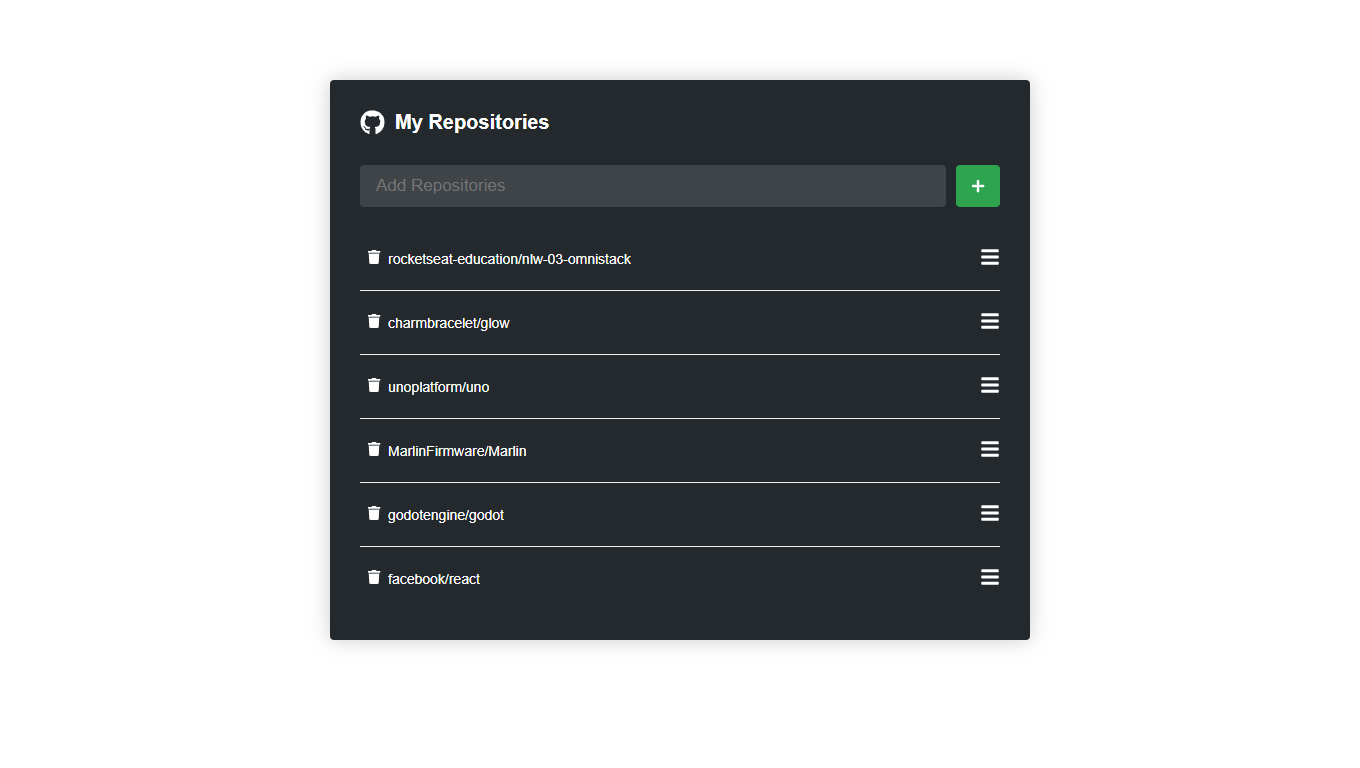Select the MarlinFirmware/Marlin list entry text
Screen dimensions: 1360x768
point(457,451)
